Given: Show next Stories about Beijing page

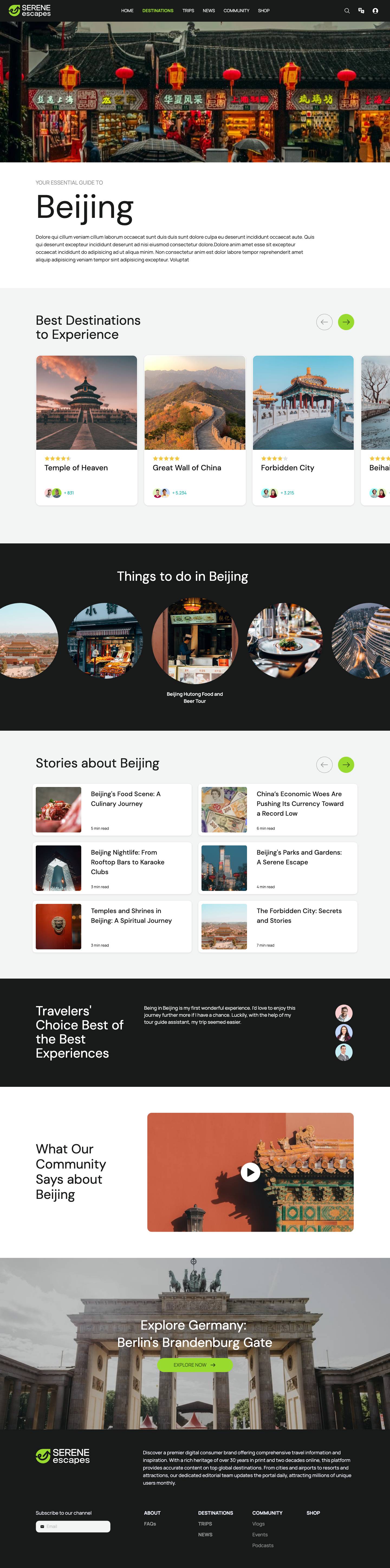Looking at the screenshot, I should tap(346, 765).
